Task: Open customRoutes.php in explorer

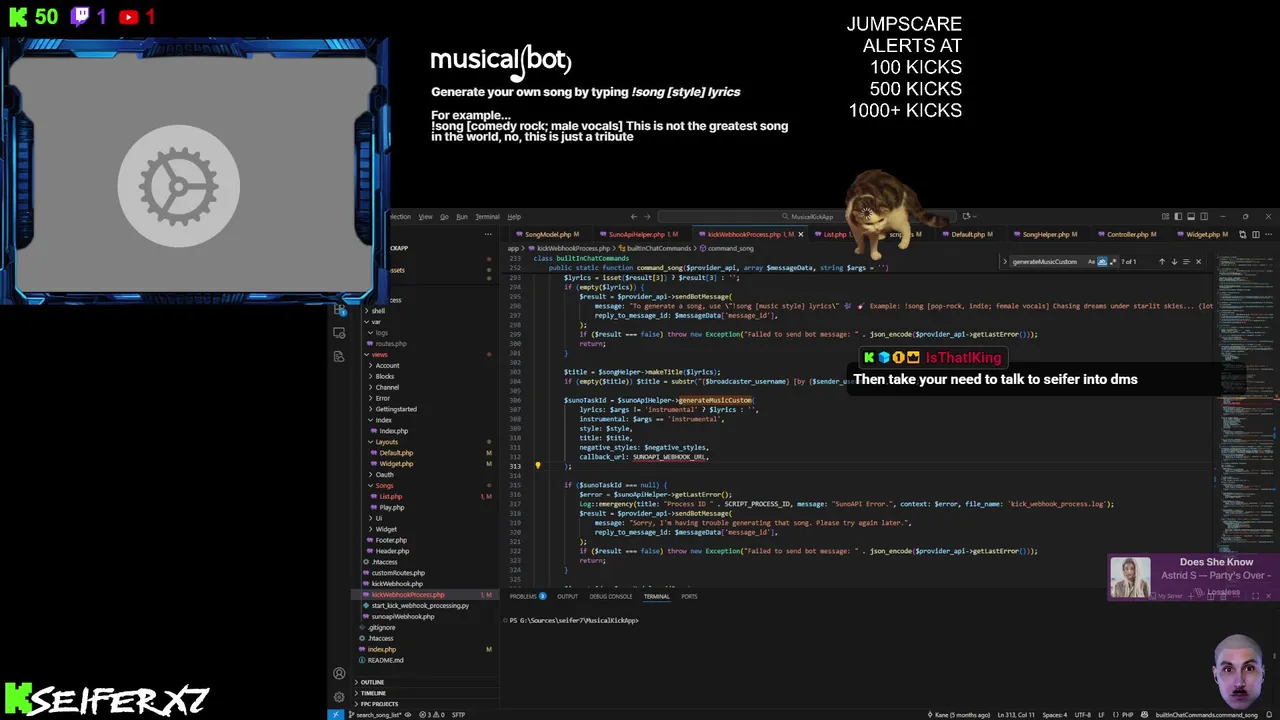Action: [x=398, y=573]
